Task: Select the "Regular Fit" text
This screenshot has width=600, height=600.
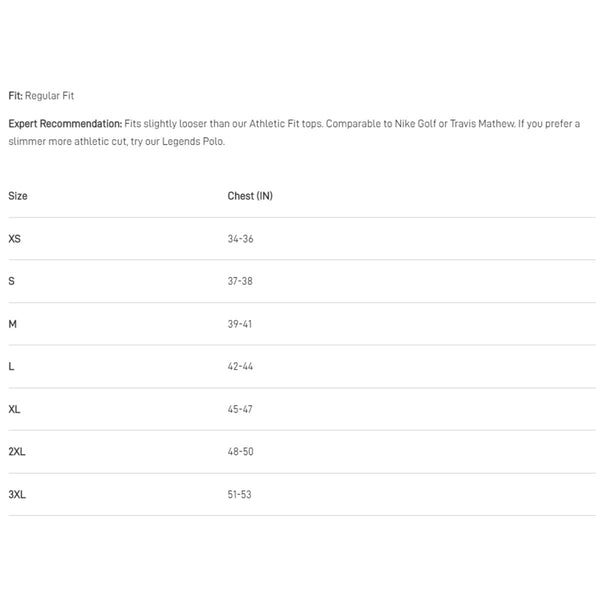Action: 50,96
